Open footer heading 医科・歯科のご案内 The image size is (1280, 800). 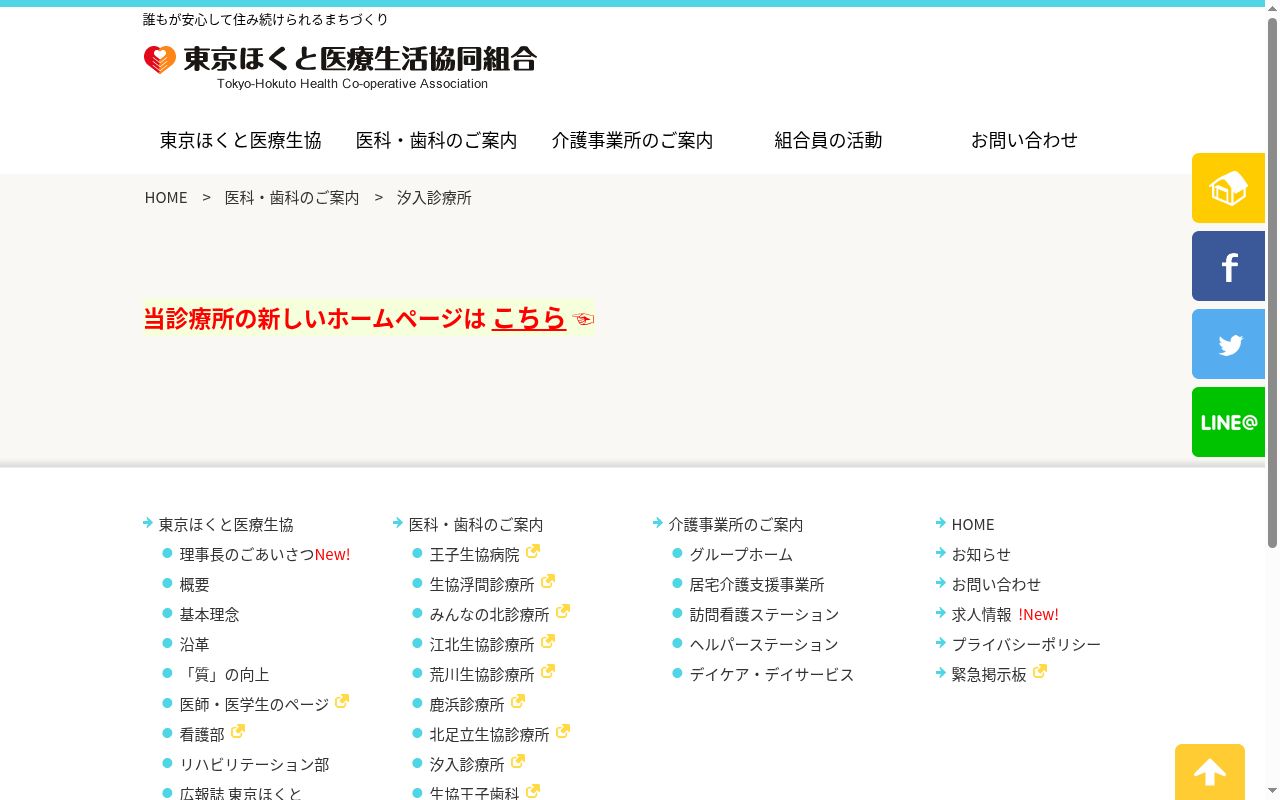tap(476, 524)
